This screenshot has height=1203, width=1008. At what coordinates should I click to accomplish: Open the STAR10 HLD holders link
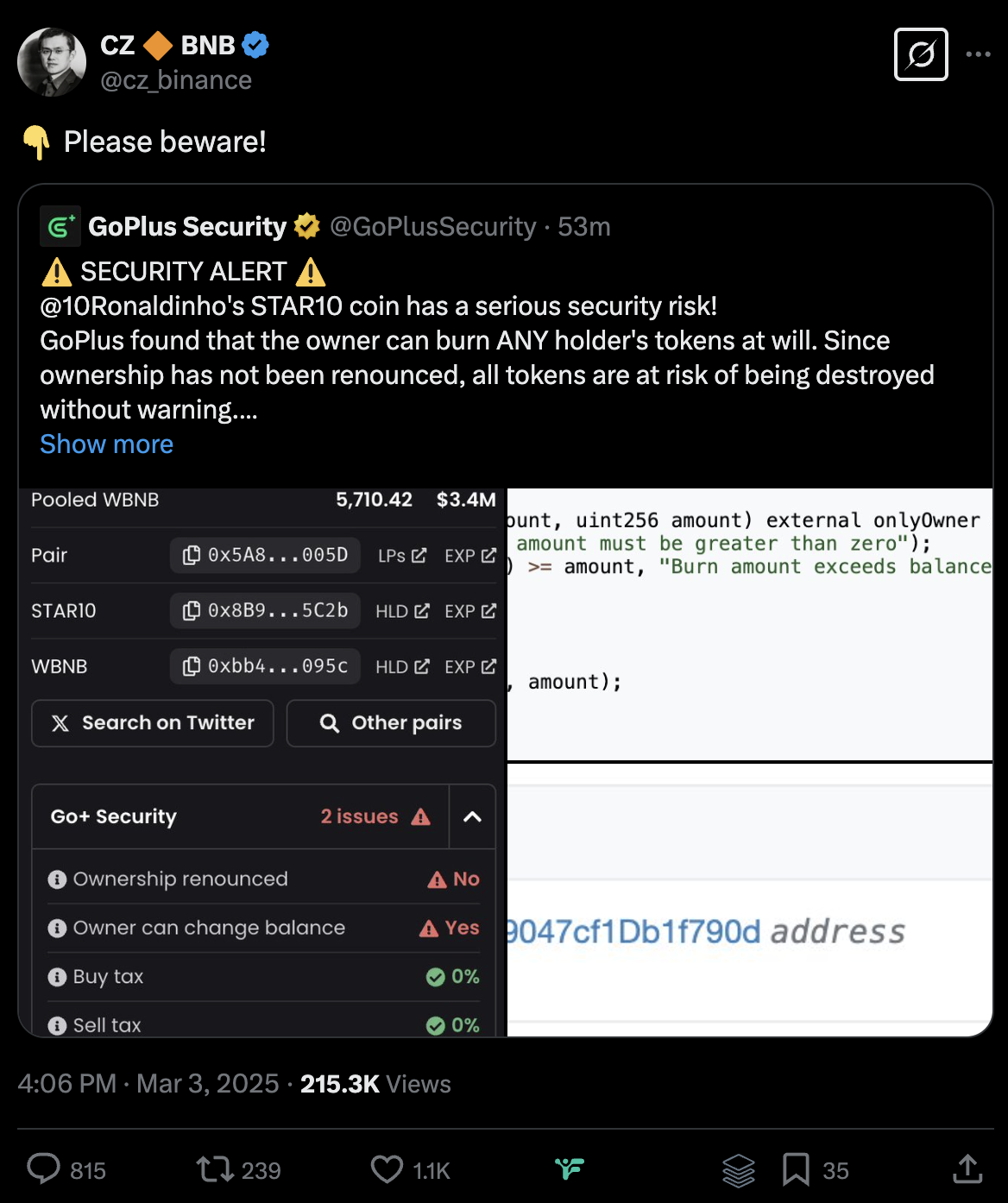(402, 611)
